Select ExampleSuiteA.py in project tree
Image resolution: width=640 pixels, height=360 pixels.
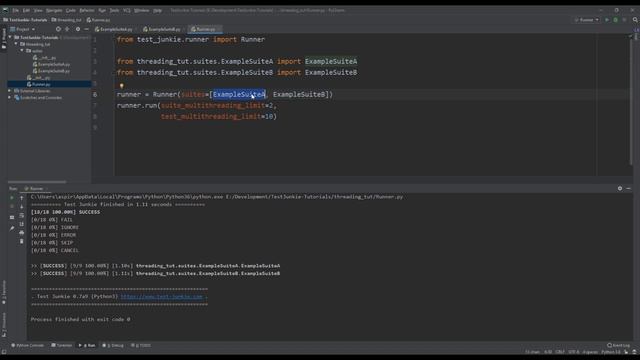click(x=52, y=64)
